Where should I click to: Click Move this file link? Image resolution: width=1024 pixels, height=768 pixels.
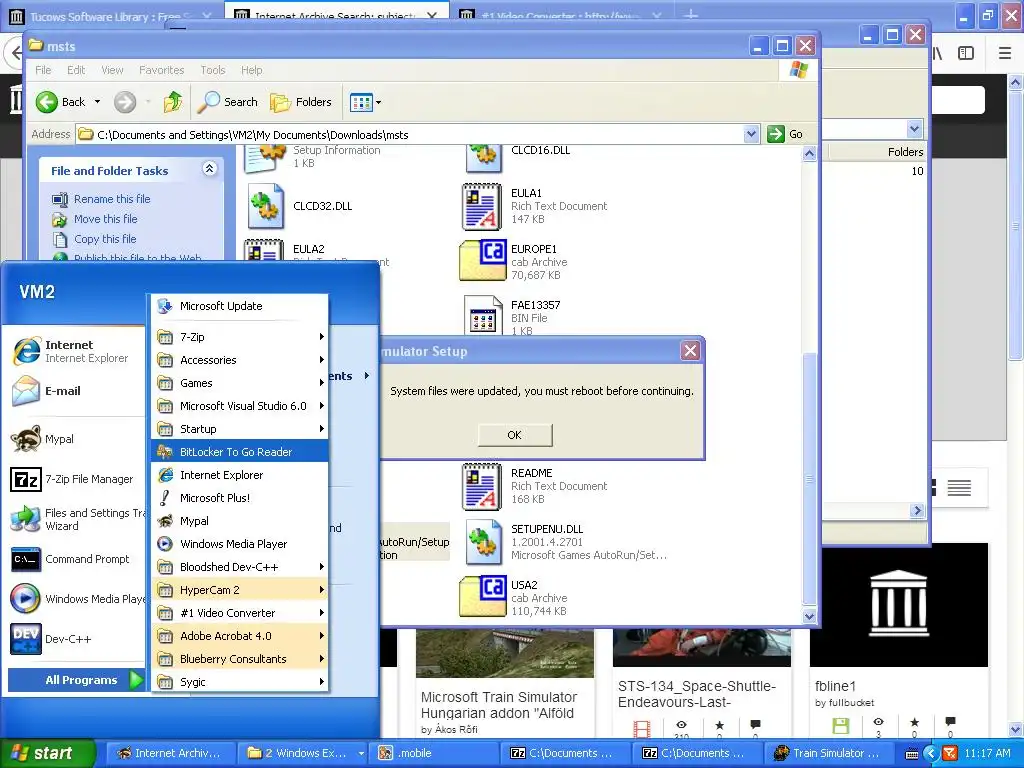tap(105, 219)
